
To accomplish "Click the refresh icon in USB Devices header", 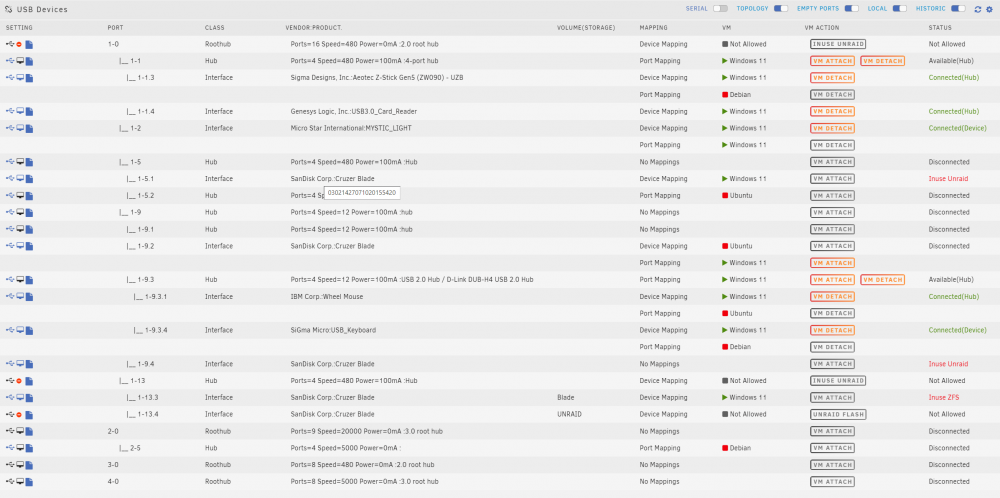I will (x=978, y=10).
